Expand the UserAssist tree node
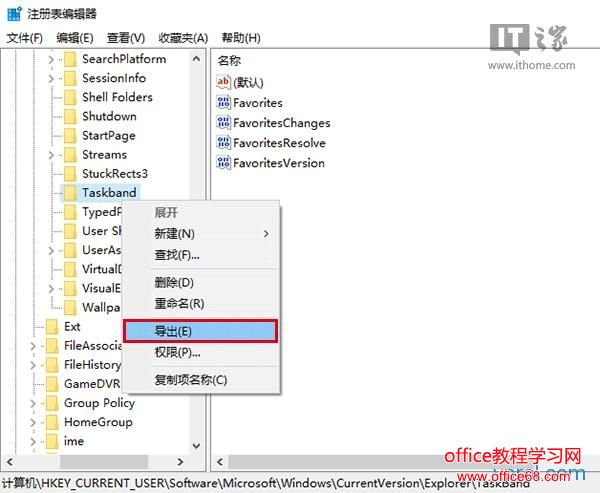The image size is (600, 493). point(51,251)
